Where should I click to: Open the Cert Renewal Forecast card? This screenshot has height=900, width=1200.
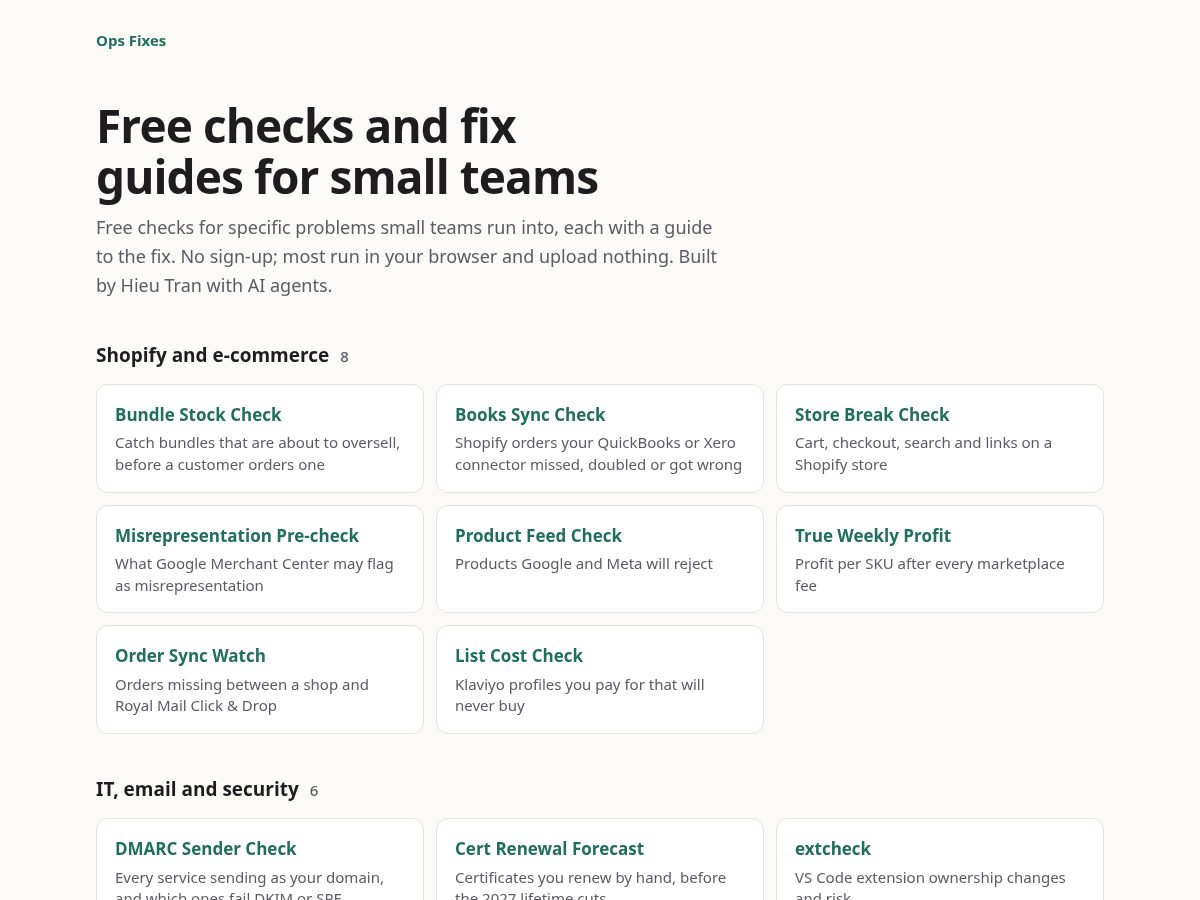[x=600, y=860]
